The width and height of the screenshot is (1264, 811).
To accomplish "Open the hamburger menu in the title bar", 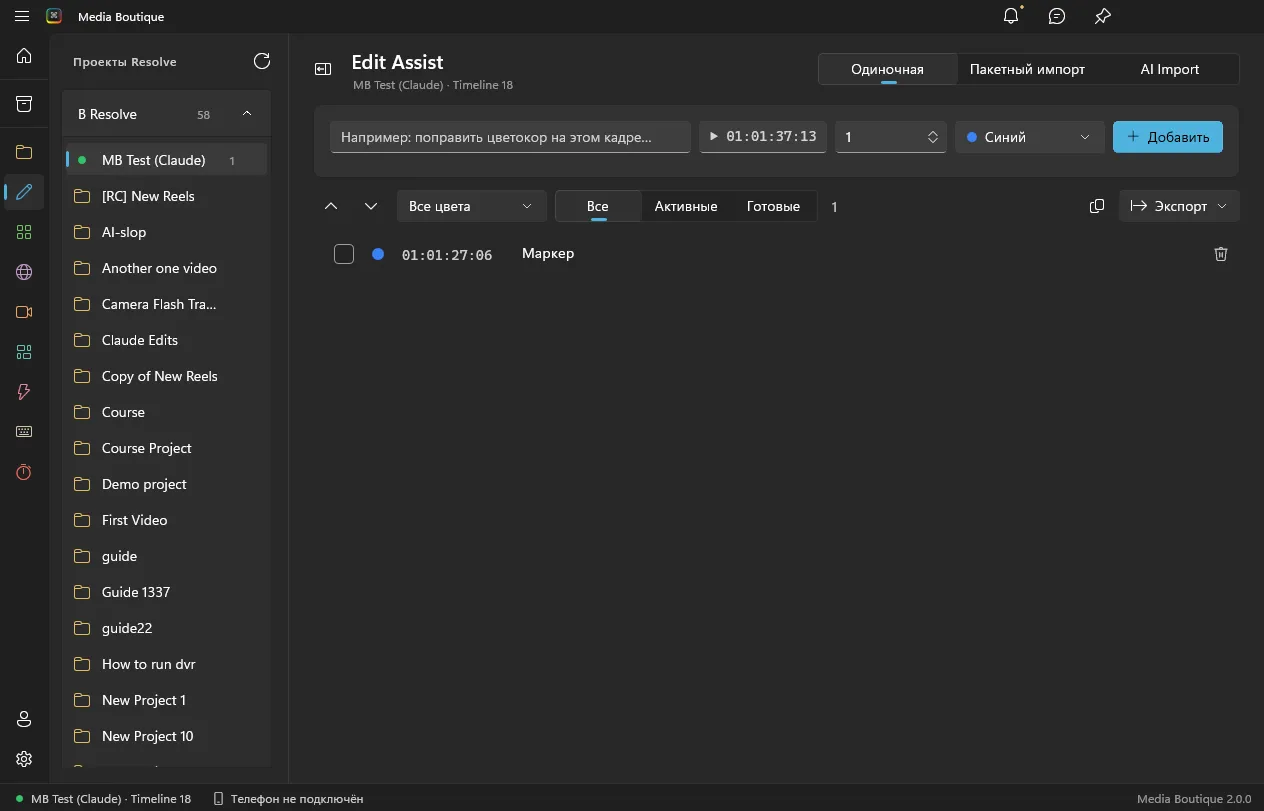I will [22, 16].
